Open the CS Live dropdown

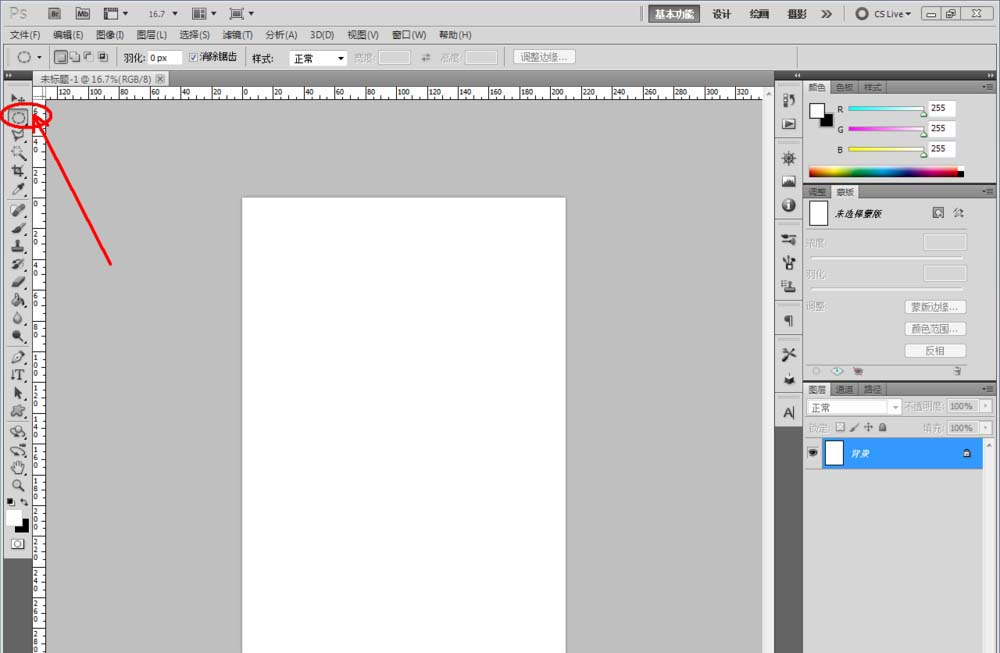click(884, 14)
